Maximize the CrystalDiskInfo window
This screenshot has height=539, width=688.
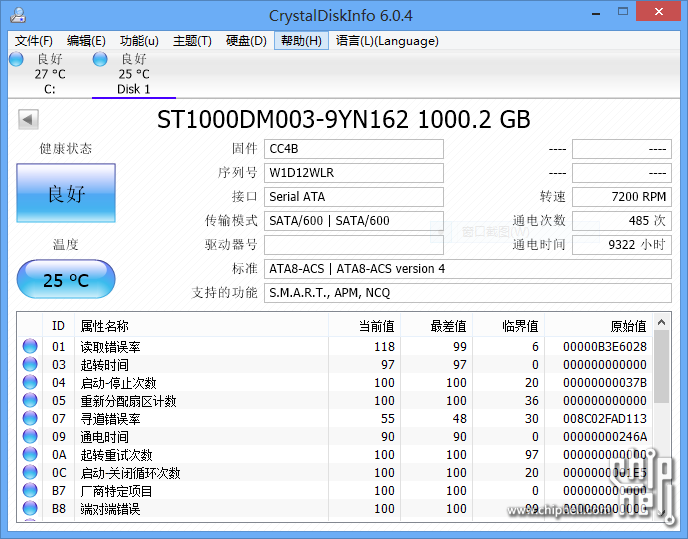(623, 12)
